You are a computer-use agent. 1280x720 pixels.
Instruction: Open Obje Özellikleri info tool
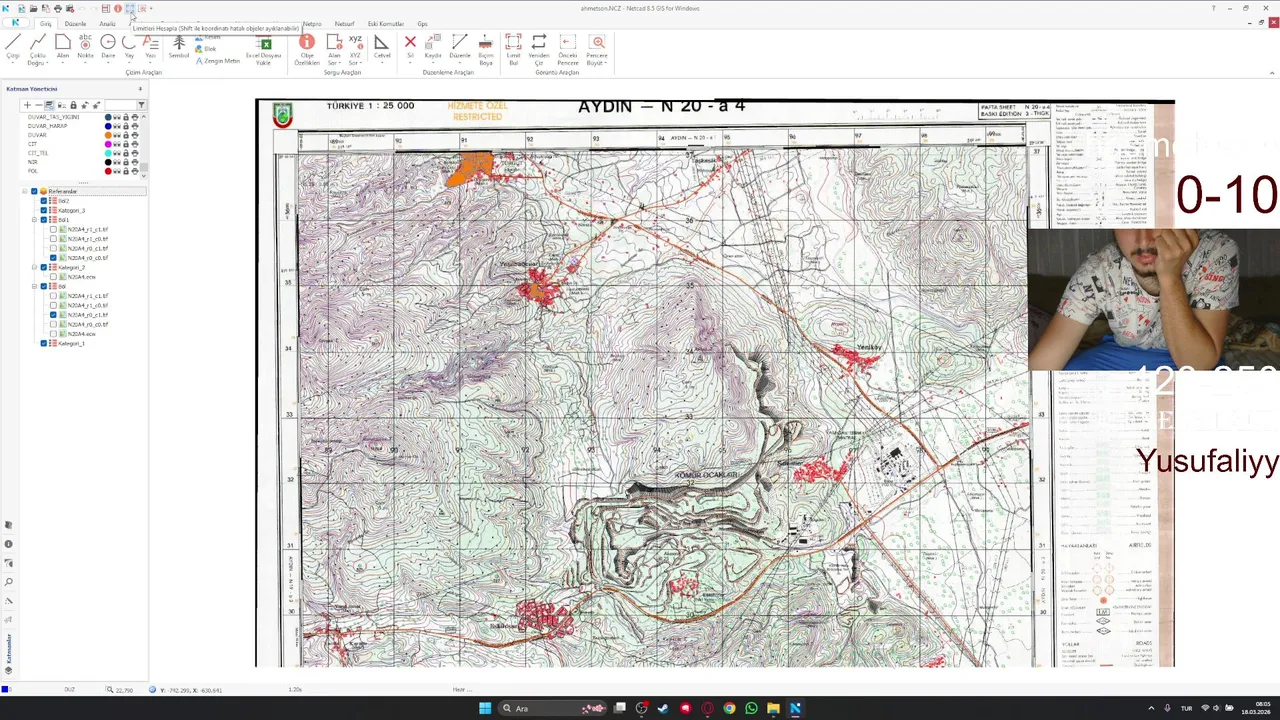pos(307,50)
